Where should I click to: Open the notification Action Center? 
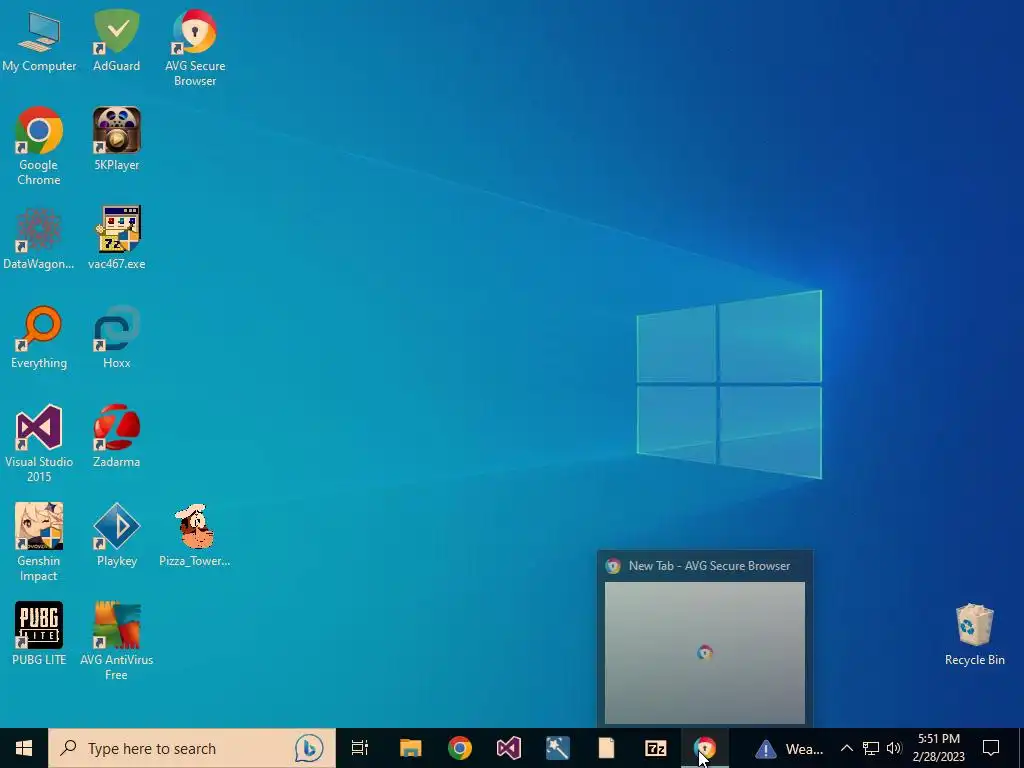(x=991, y=748)
